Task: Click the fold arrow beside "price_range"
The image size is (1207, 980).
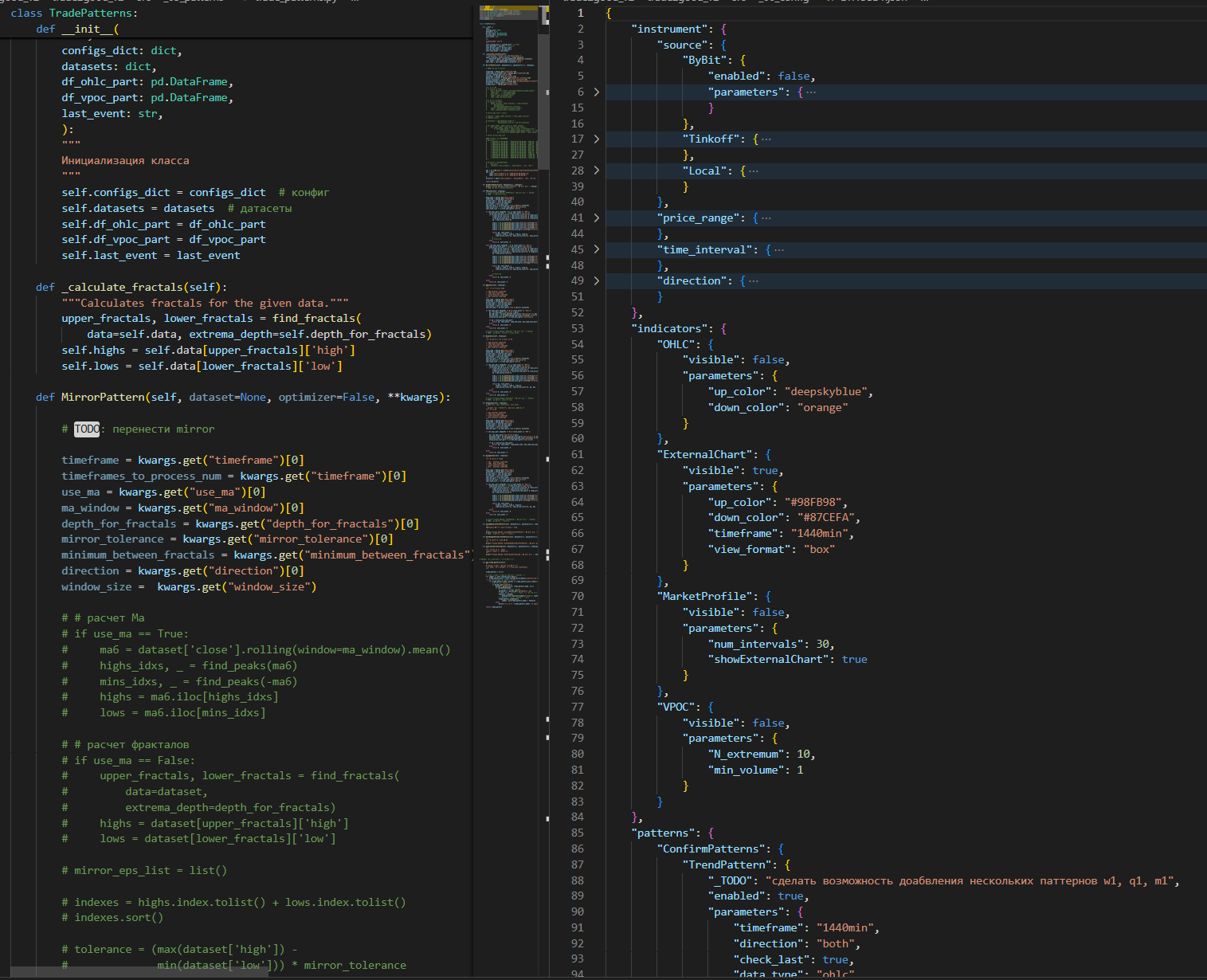Action: click(x=596, y=218)
